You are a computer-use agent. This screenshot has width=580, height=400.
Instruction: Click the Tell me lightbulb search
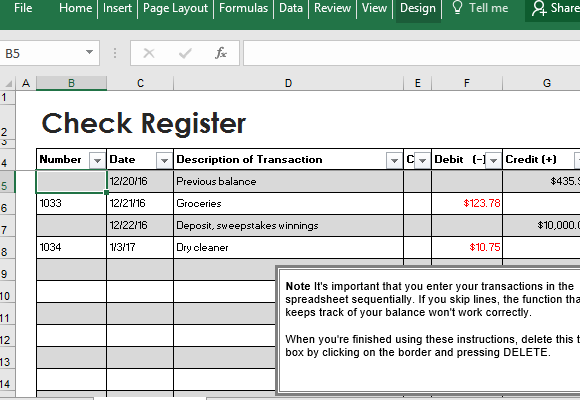click(480, 8)
